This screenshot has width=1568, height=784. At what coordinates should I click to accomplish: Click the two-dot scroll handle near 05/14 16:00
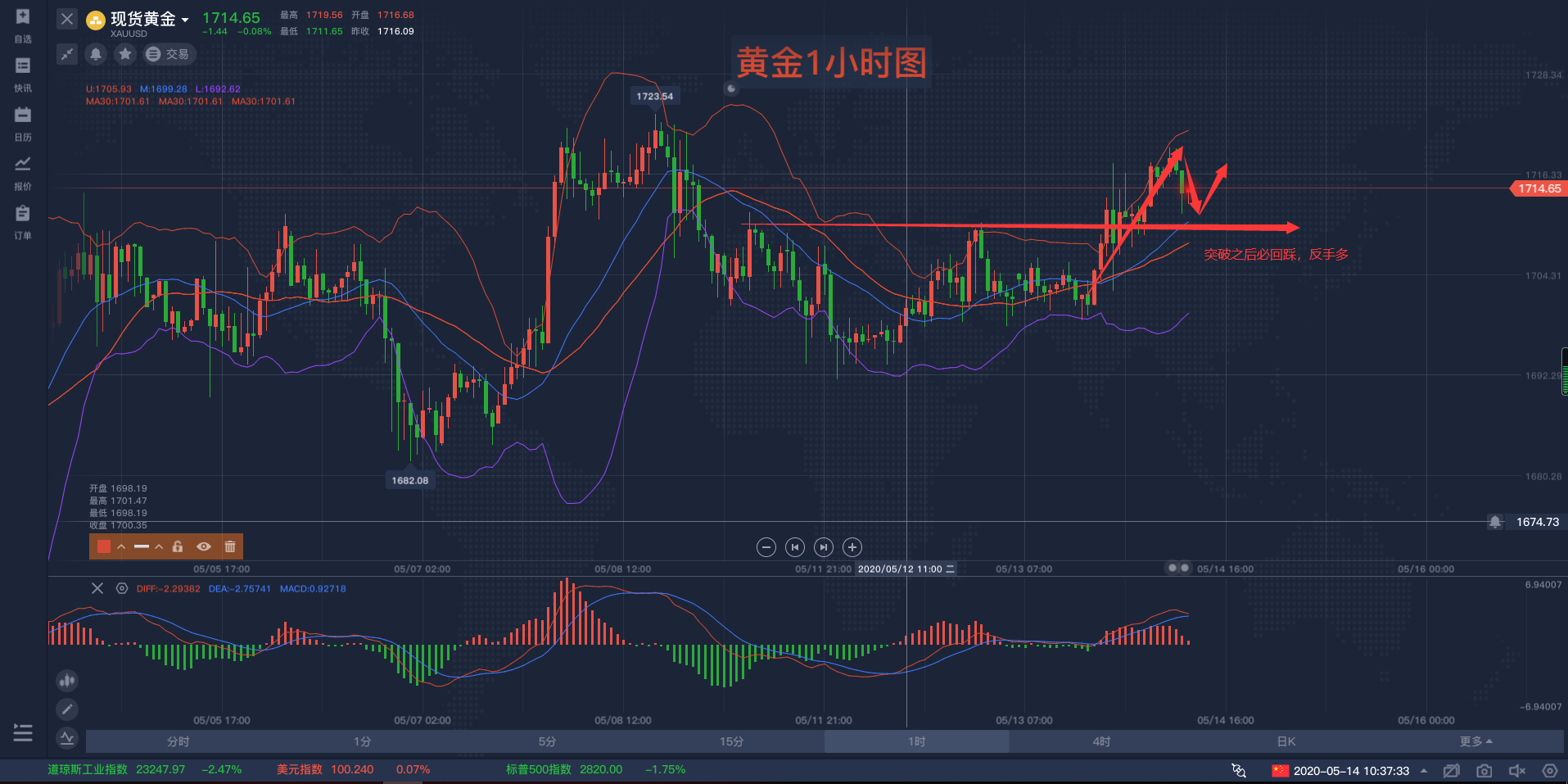tap(1179, 568)
